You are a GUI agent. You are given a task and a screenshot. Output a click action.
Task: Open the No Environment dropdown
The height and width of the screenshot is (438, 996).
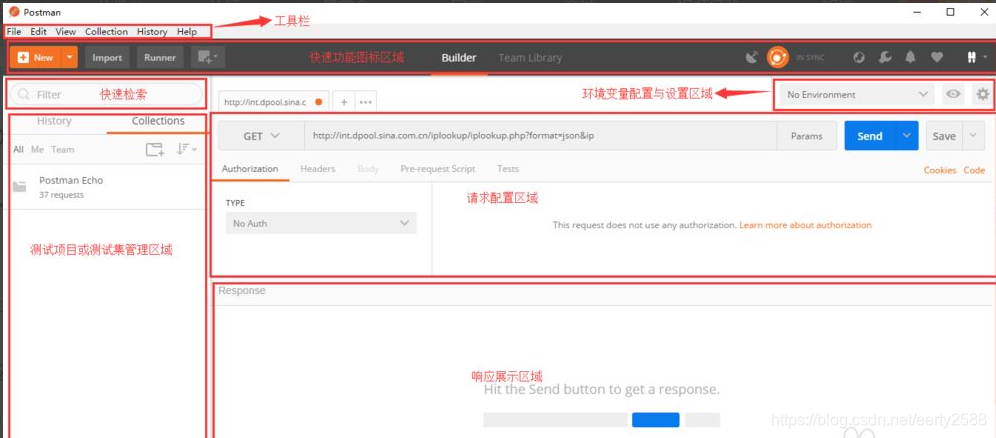coord(857,95)
